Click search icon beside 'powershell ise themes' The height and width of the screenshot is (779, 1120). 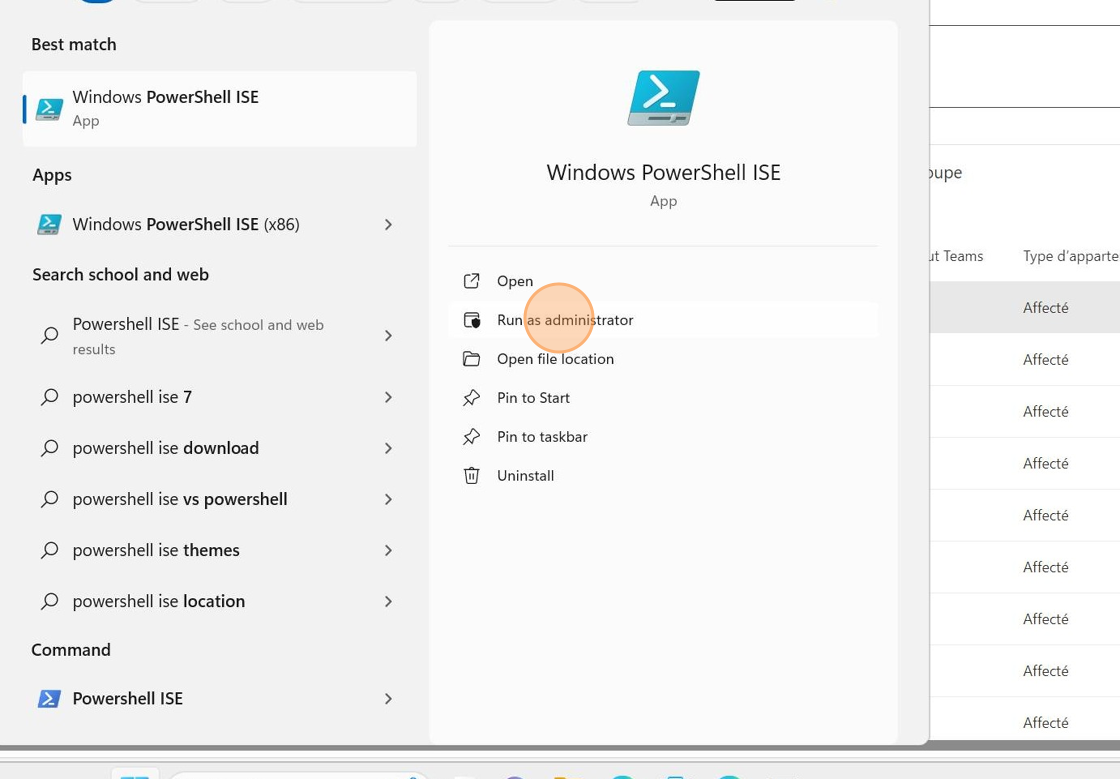click(49, 551)
